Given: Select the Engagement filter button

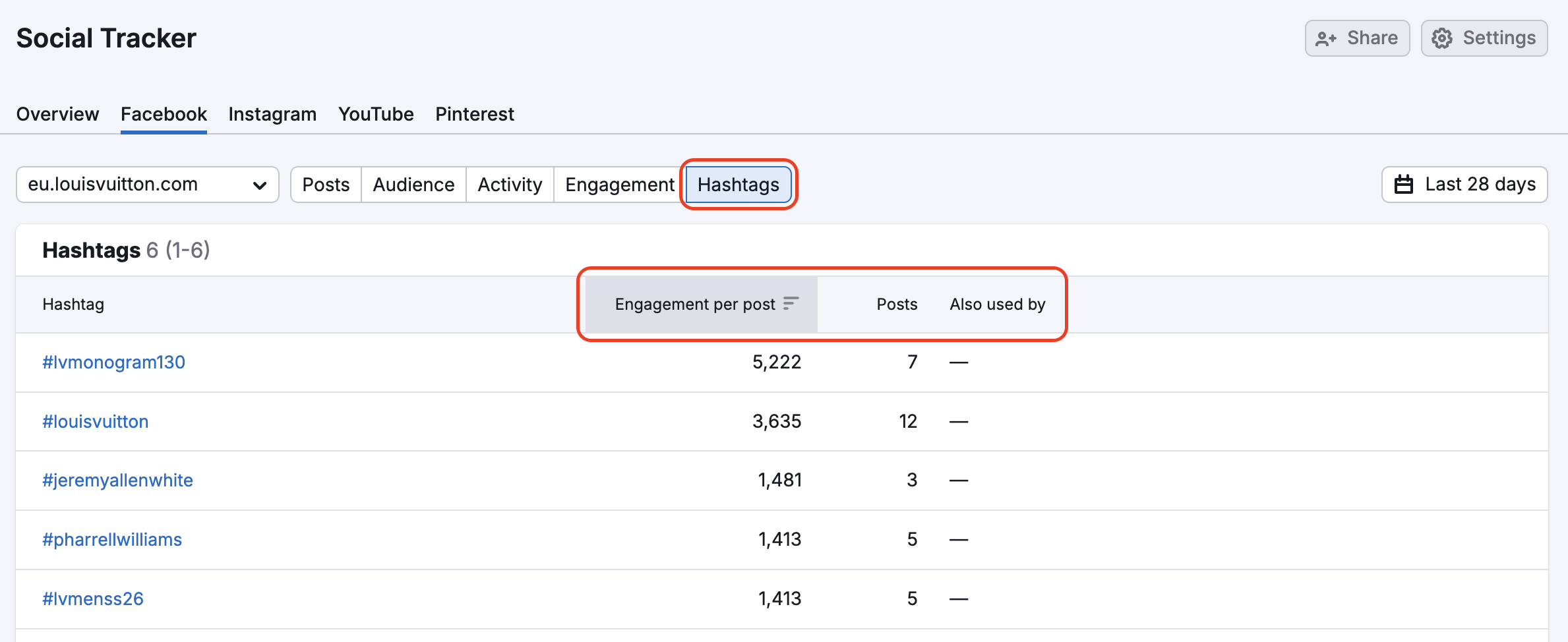Looking at the screenshot, I should [x=618, y=185].
